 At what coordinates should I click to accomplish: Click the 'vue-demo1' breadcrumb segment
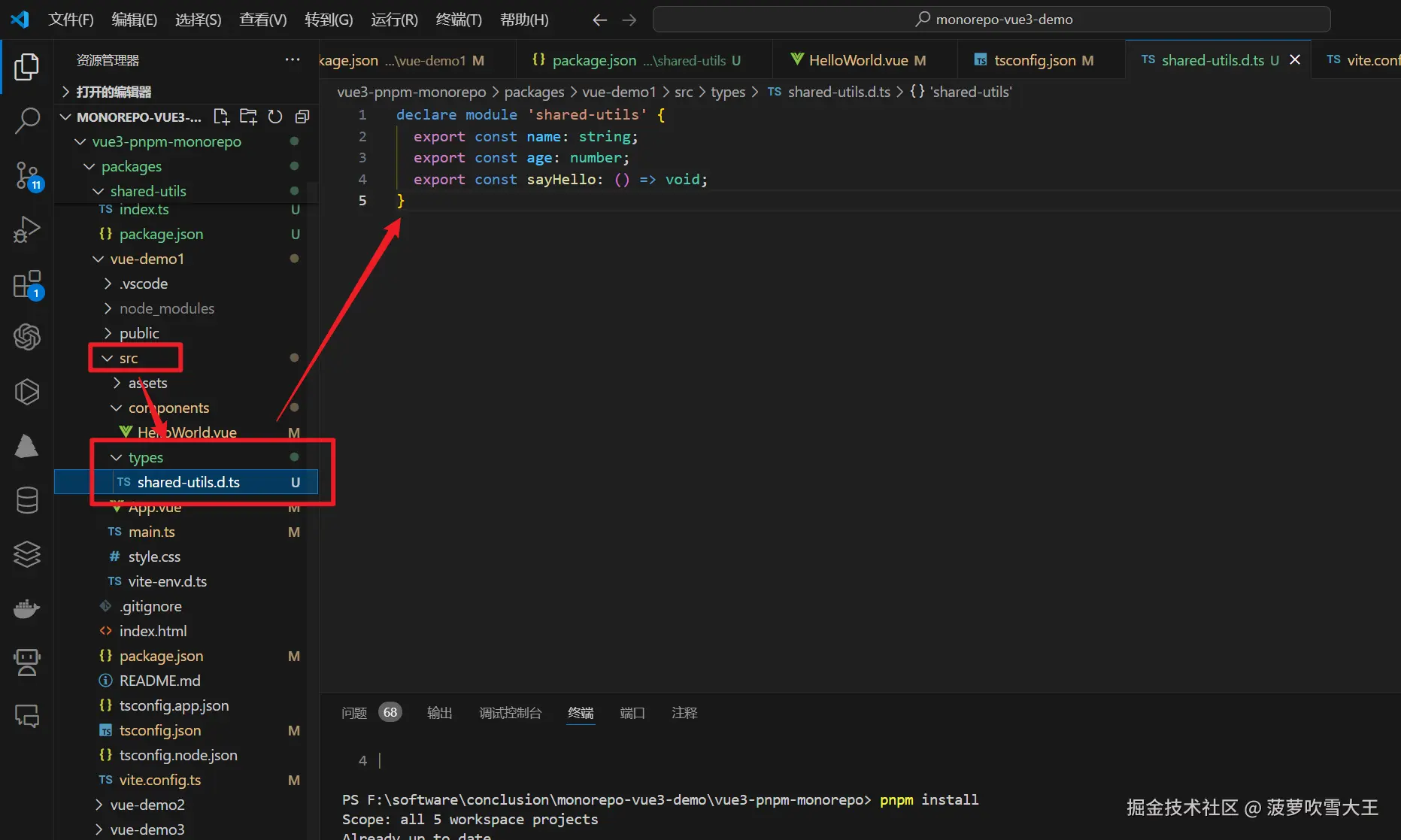(619, 92)
